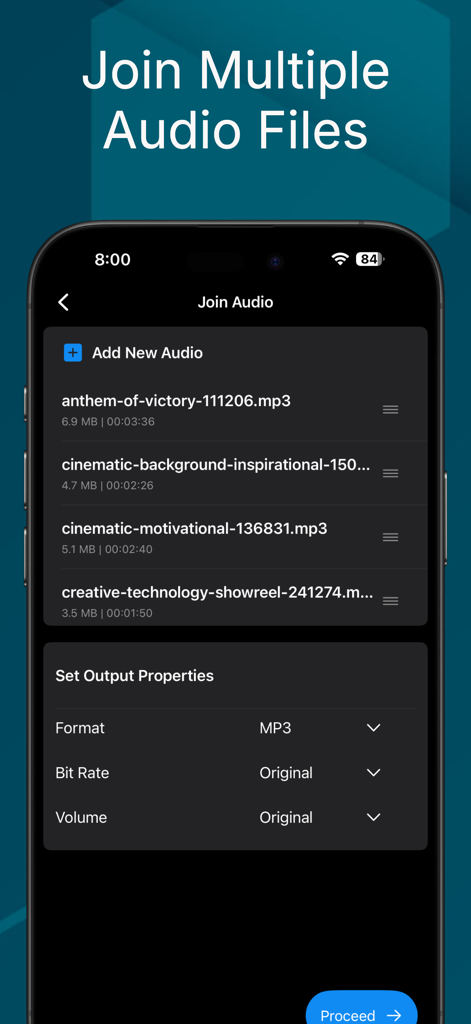Grab reorder handle for anthem-of-victory-111206.mp3

[x=391, y=409]
